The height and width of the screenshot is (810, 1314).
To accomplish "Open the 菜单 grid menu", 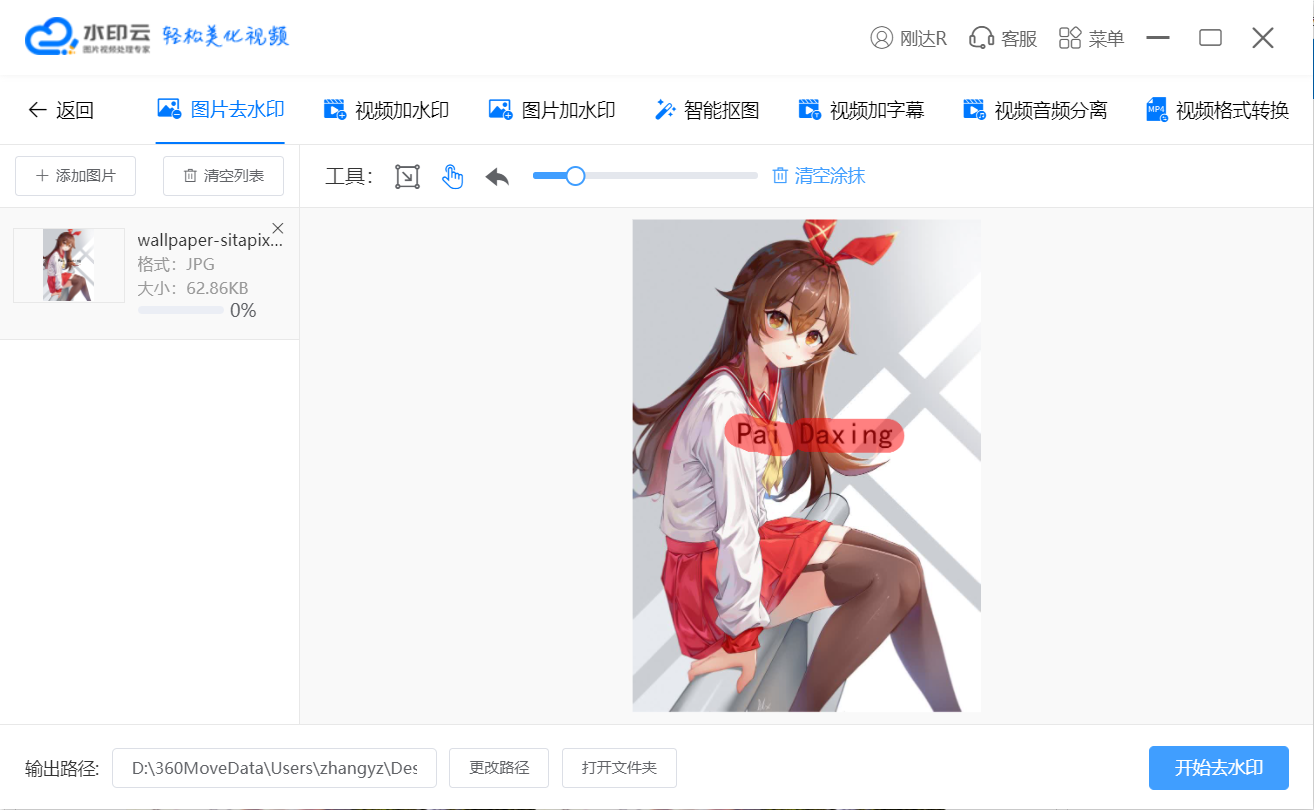I will 1070,38.
